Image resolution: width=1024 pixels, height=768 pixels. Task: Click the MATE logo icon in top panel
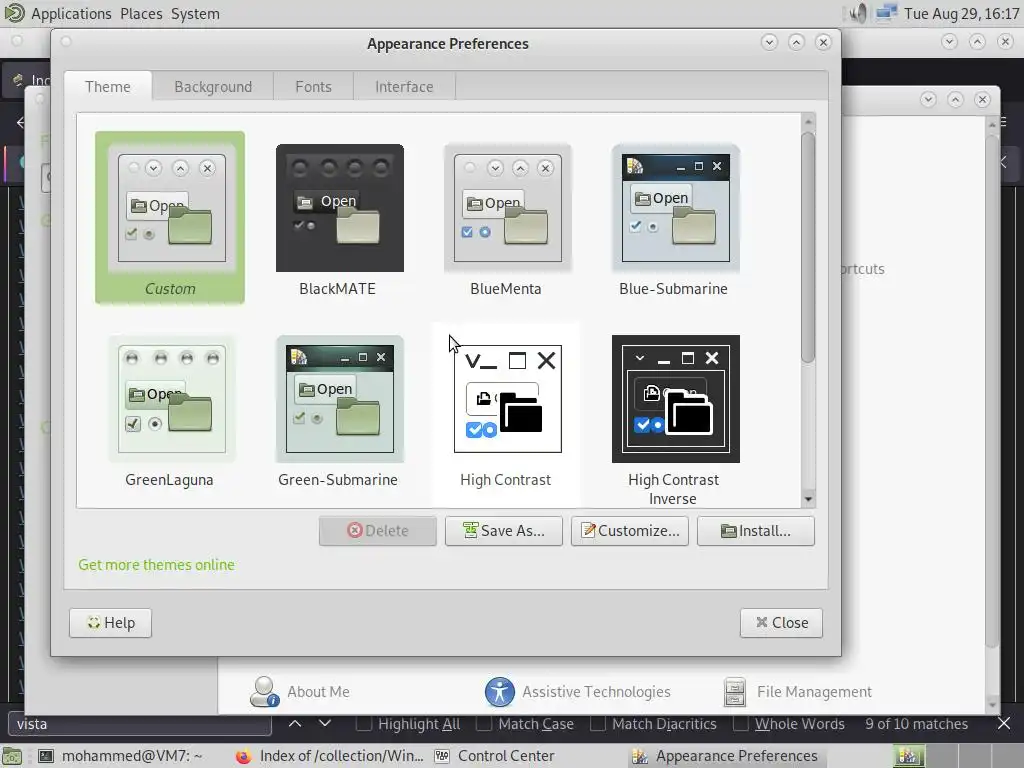tap(14, 13)
